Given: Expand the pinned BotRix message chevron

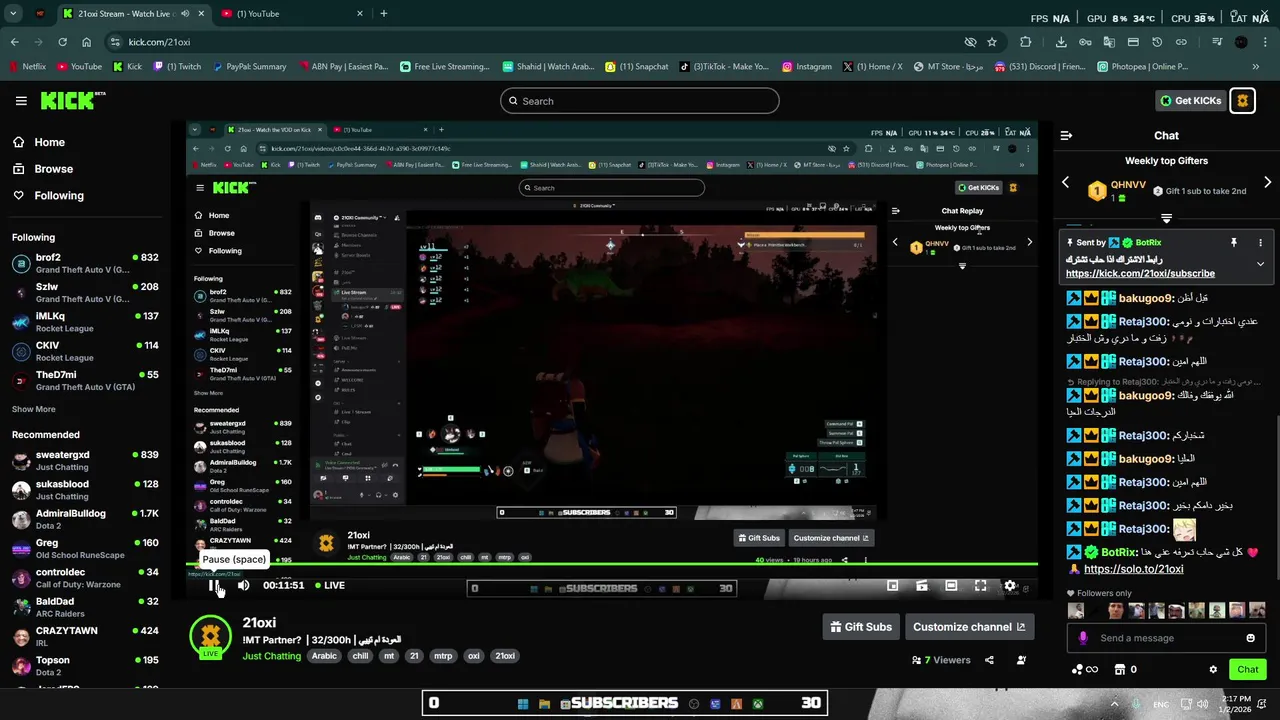Looking at the screenshot, I should click(1260, 264).
